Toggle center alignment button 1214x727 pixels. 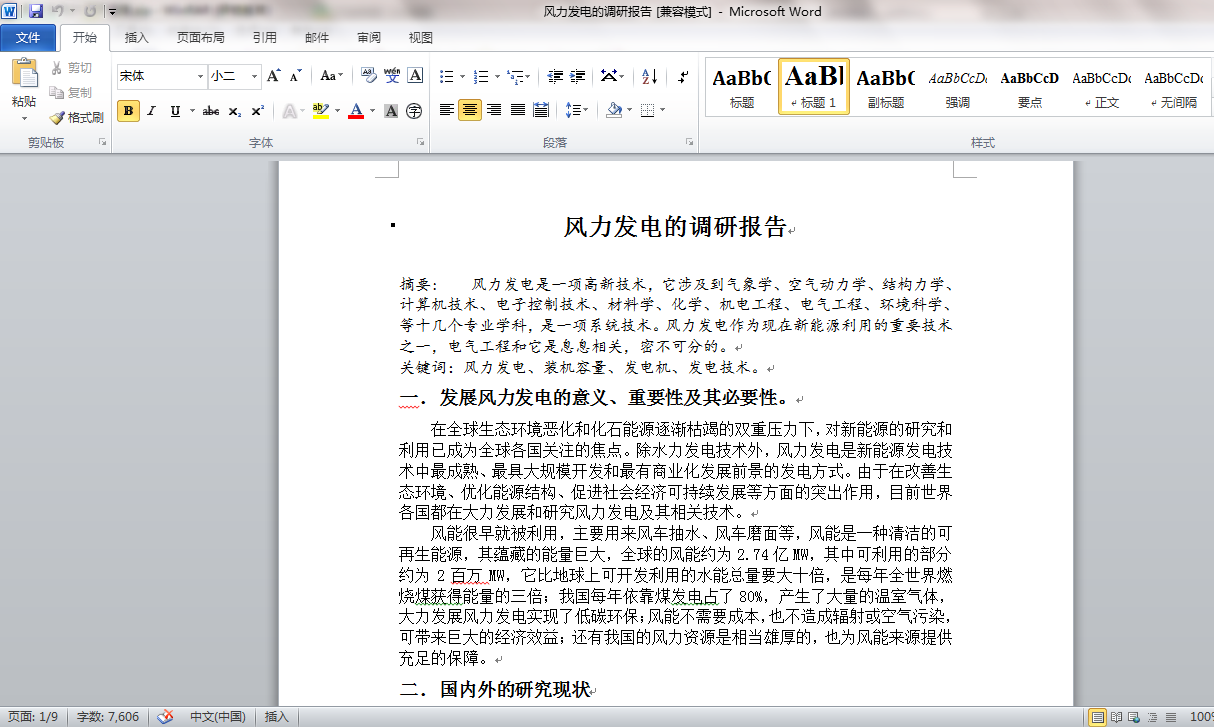coord(469,110)
